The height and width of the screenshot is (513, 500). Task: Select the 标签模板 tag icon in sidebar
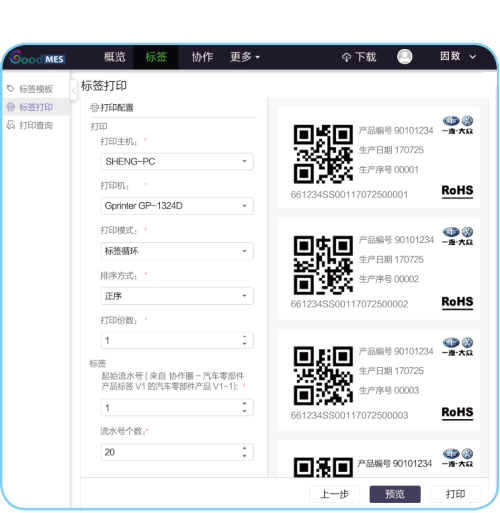pyautogui.click(x=11, y=88)
